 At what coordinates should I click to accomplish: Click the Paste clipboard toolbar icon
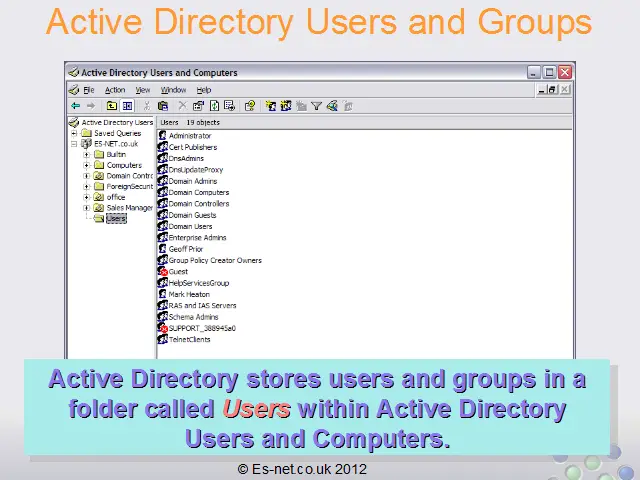163,106
